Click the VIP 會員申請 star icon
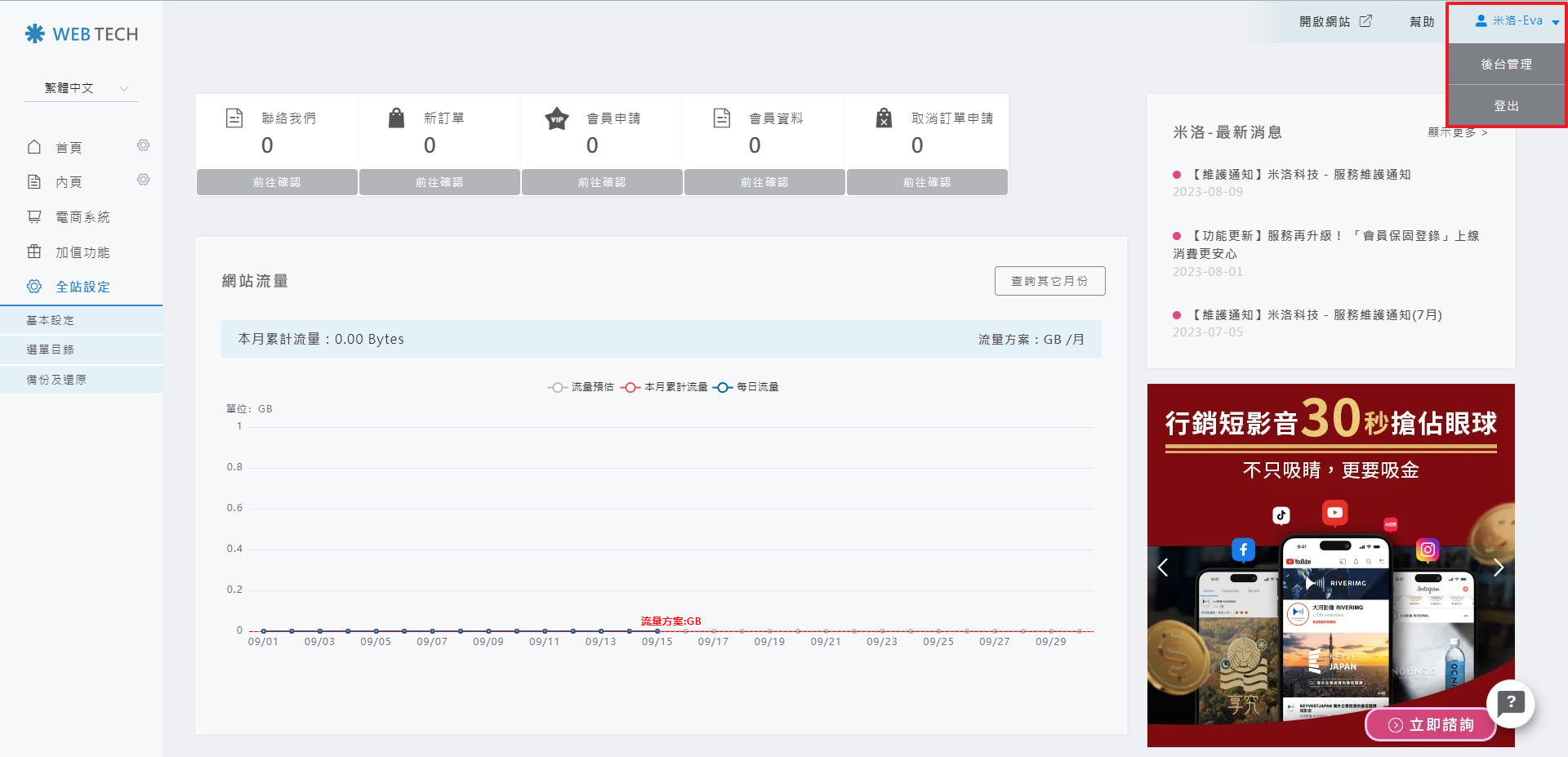Image resolution: width=1568 pixels, height=757 pixels. click(556, 119)
